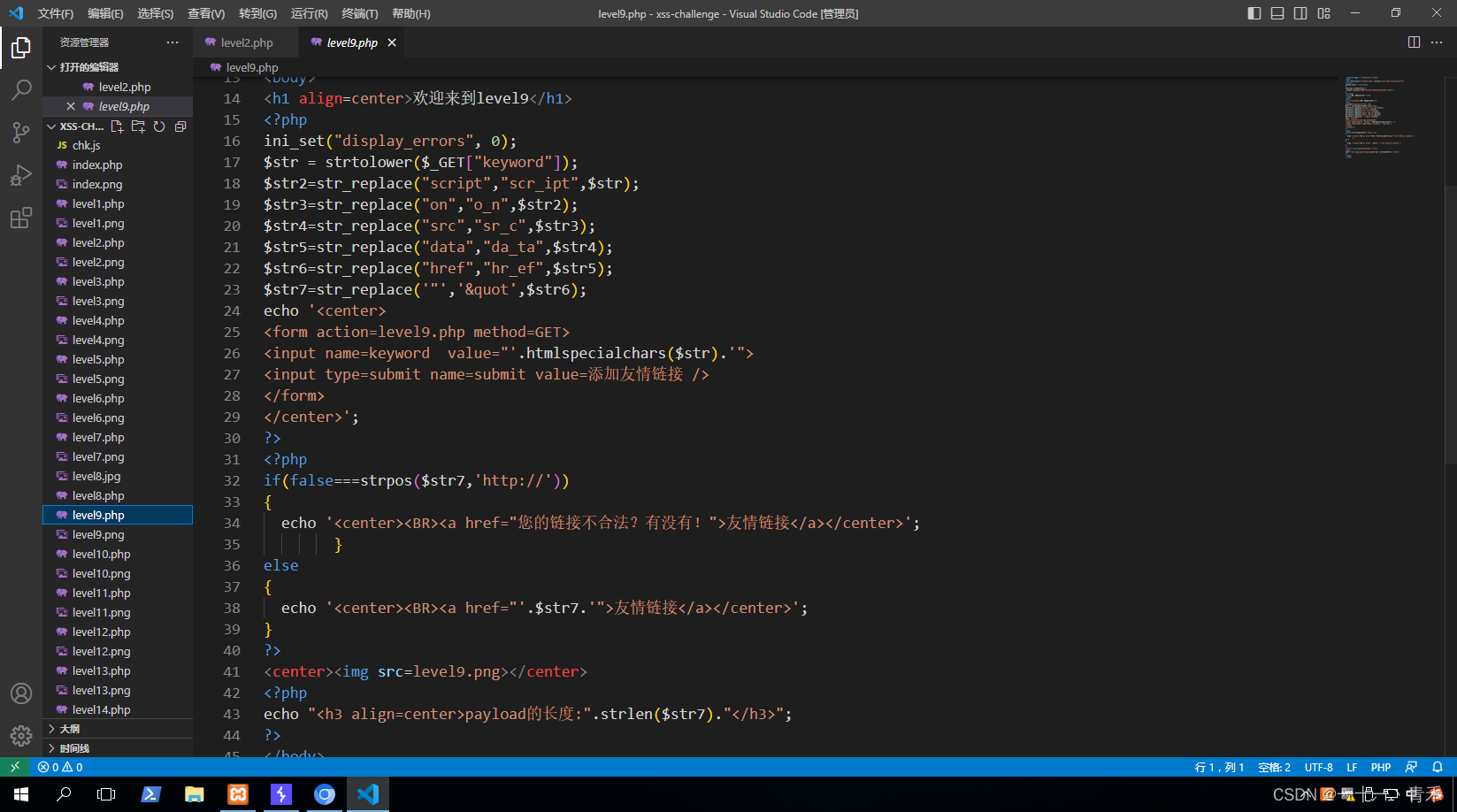Screen dimensions: 1457x812
Task: Toggle the bottom panel layout icon
Action: tap(1277, 13)
